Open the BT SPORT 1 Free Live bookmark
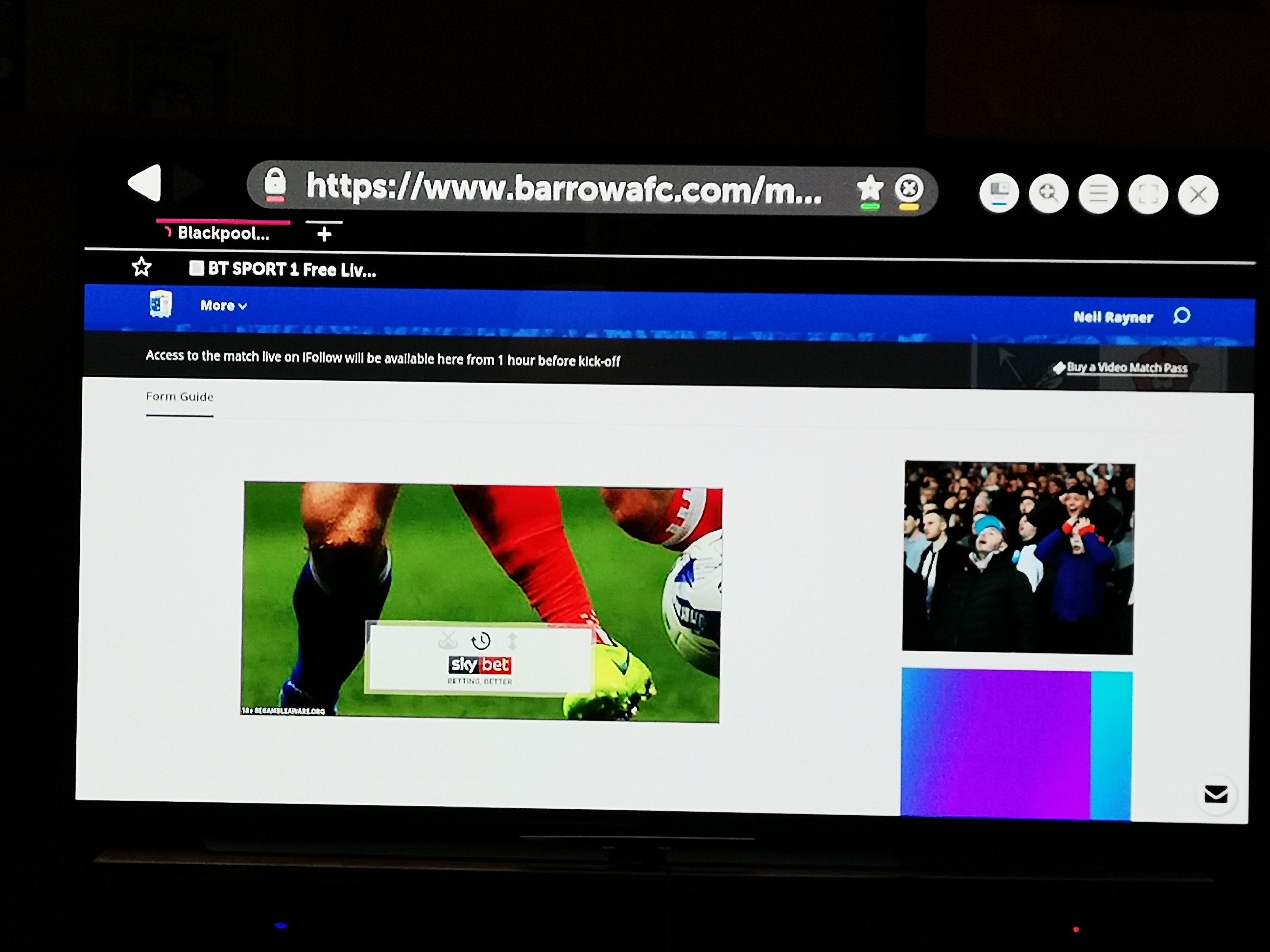This screenshot has width=1270, height=952. (x=283, y=269)
